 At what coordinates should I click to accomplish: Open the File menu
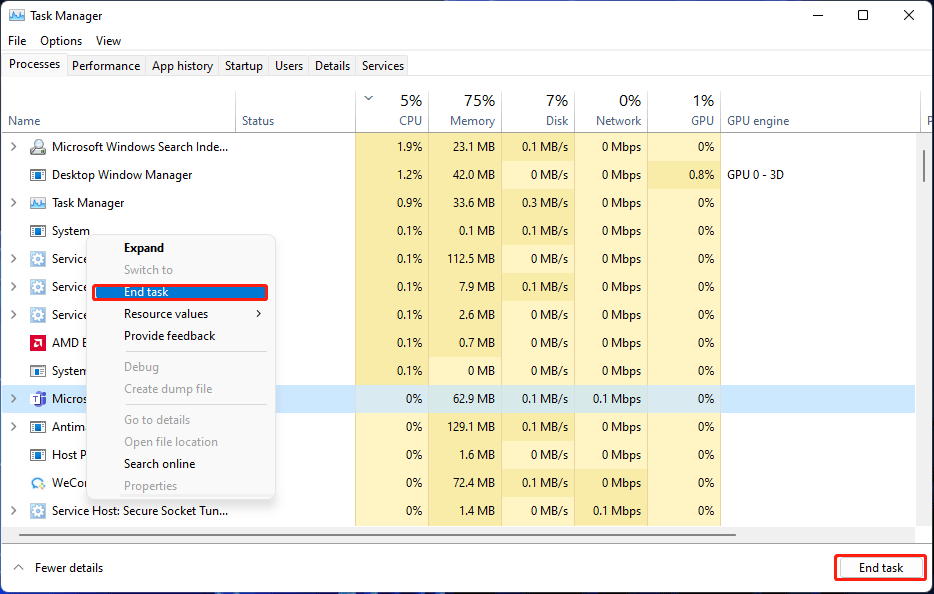click(x=17, y=41)
